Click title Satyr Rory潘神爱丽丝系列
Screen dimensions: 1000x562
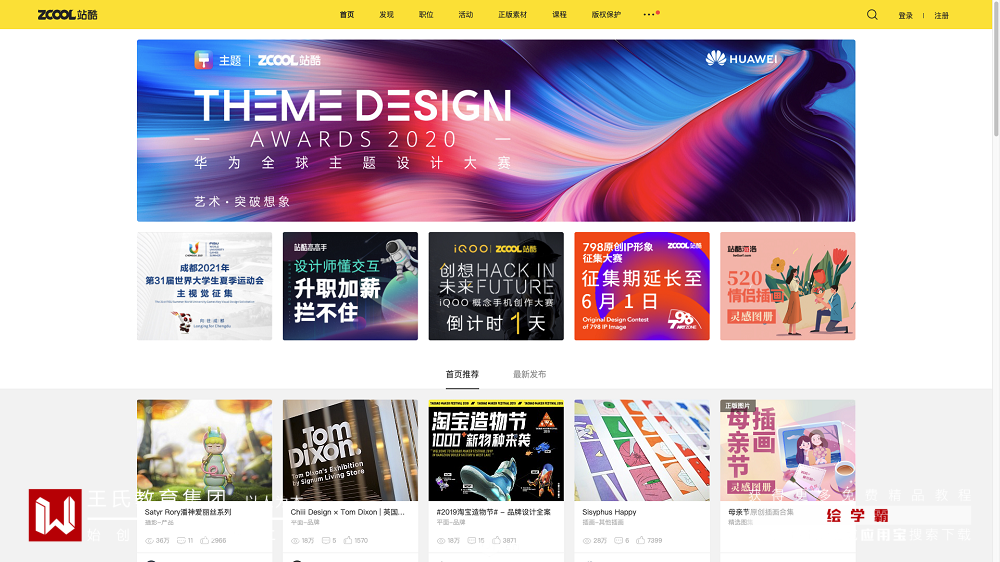(188, 512)
